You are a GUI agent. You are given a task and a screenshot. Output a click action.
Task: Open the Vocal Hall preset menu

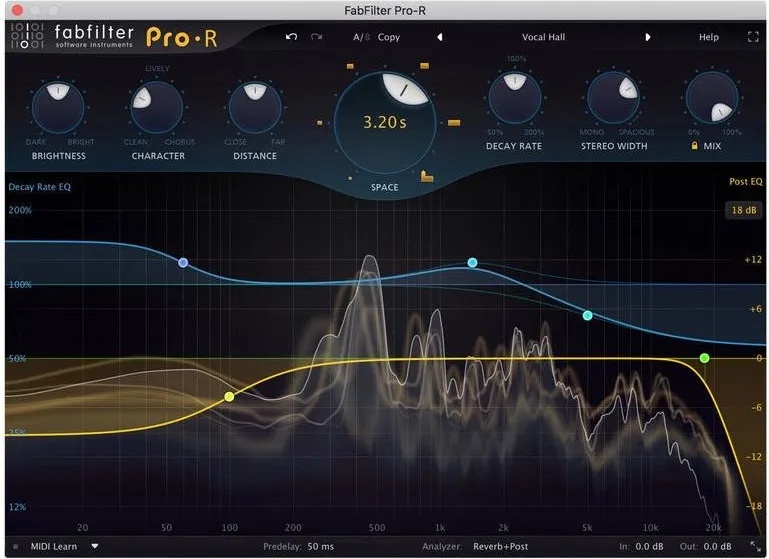543,37
